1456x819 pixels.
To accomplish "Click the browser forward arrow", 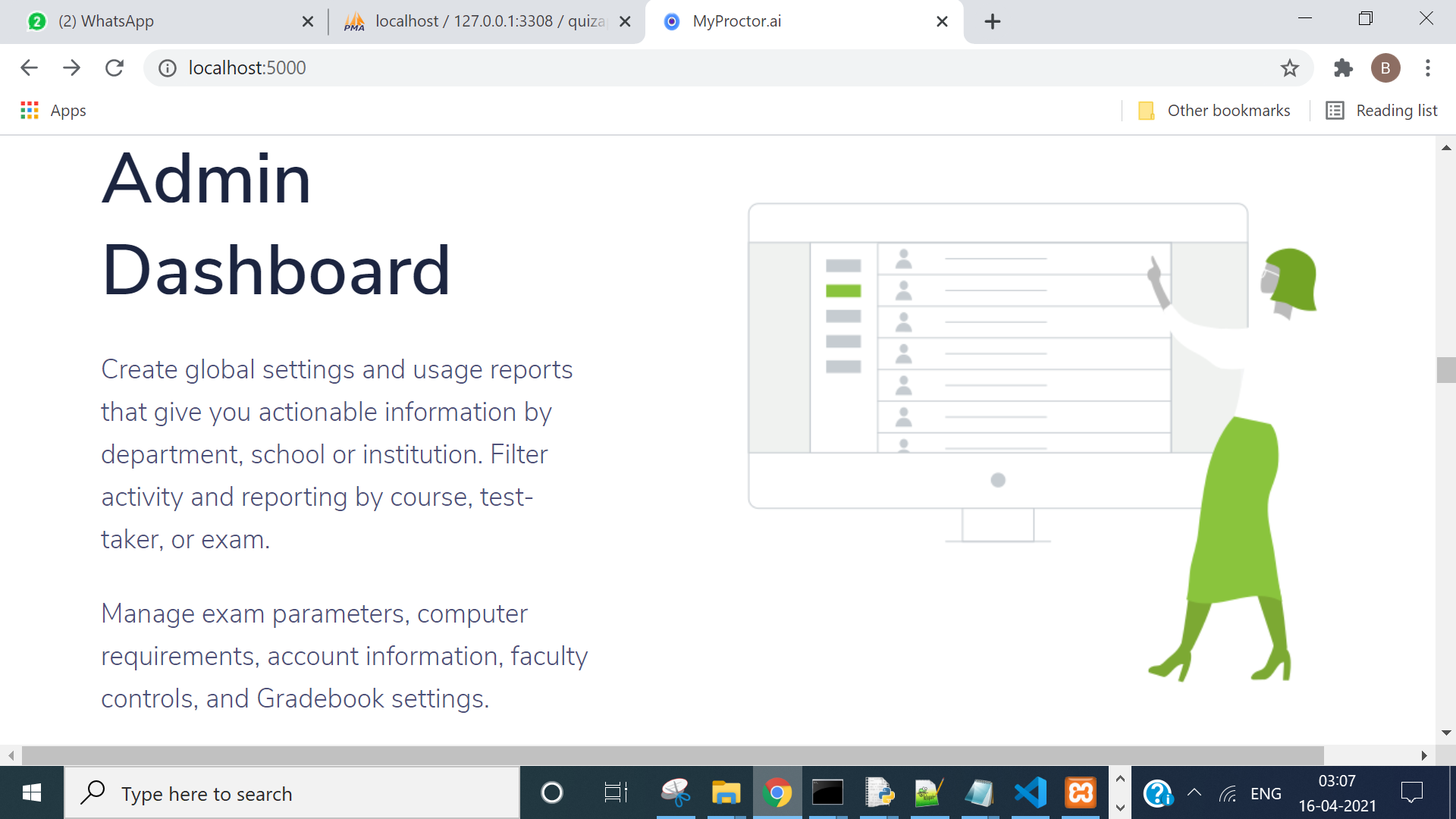I will coord(72,68).
